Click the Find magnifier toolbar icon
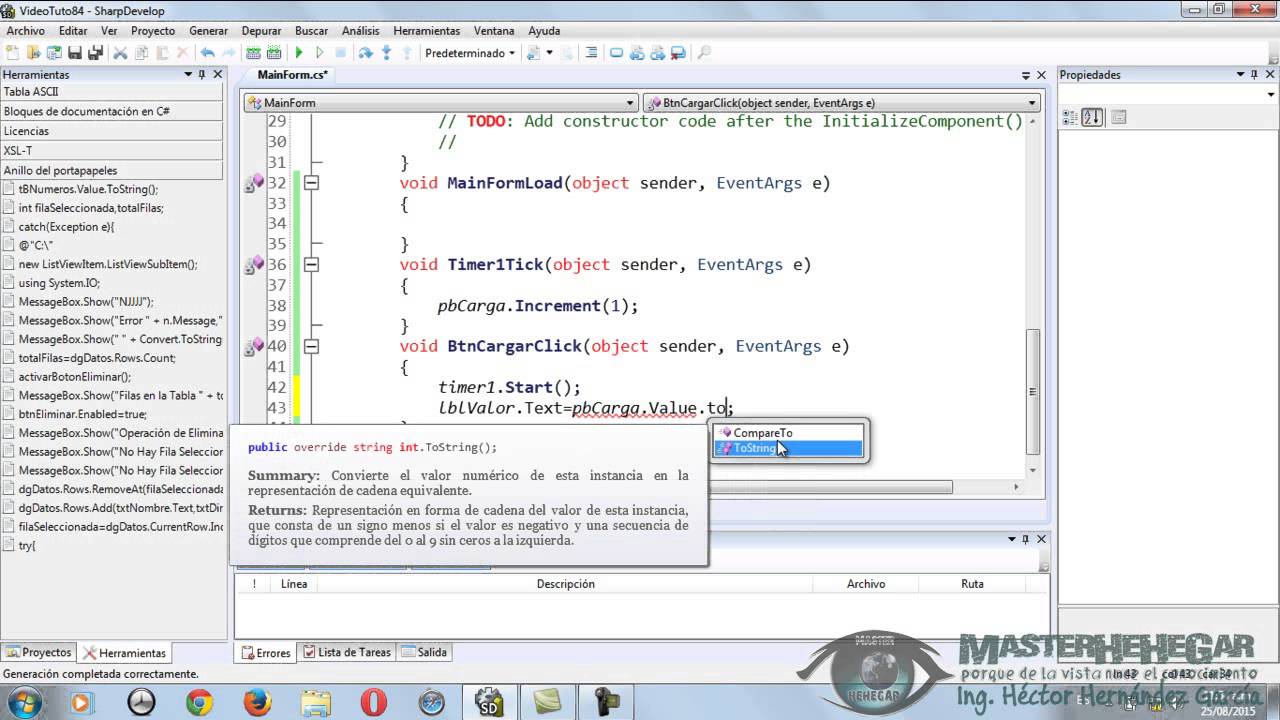This screenshot has height=720, width=1280. point(704,53)
